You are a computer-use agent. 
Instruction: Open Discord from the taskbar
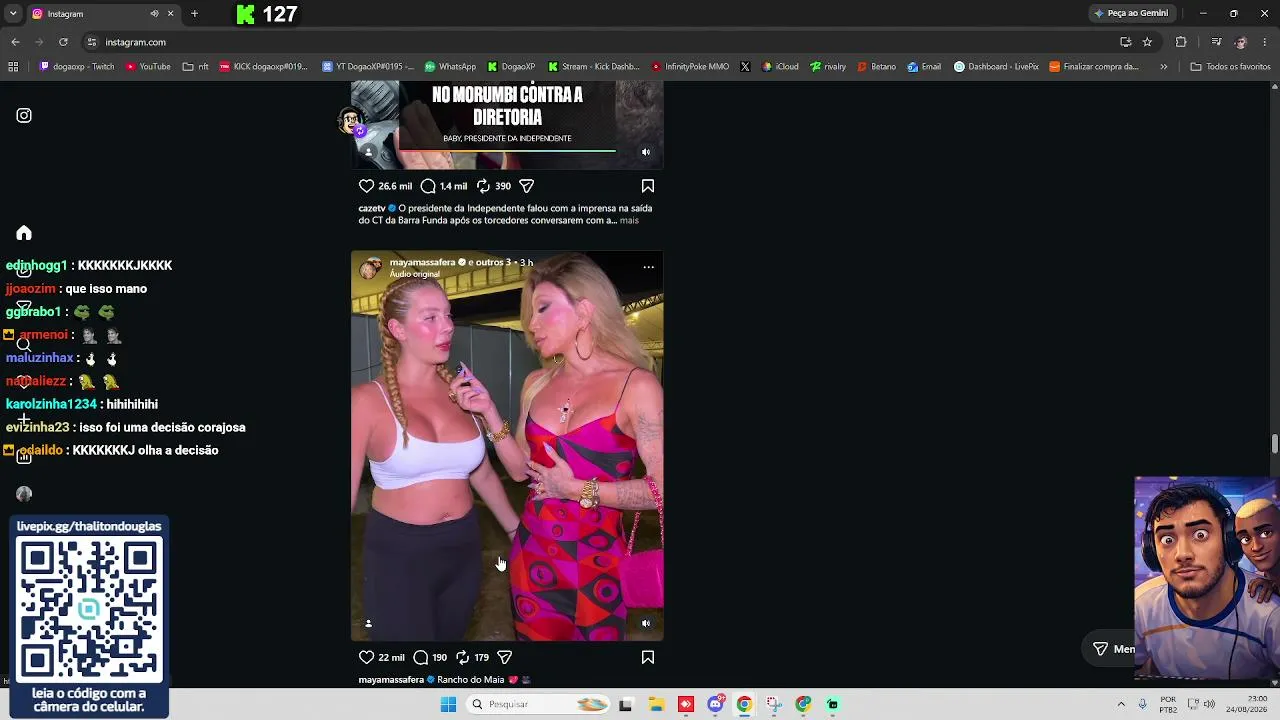tap(715, 704)
